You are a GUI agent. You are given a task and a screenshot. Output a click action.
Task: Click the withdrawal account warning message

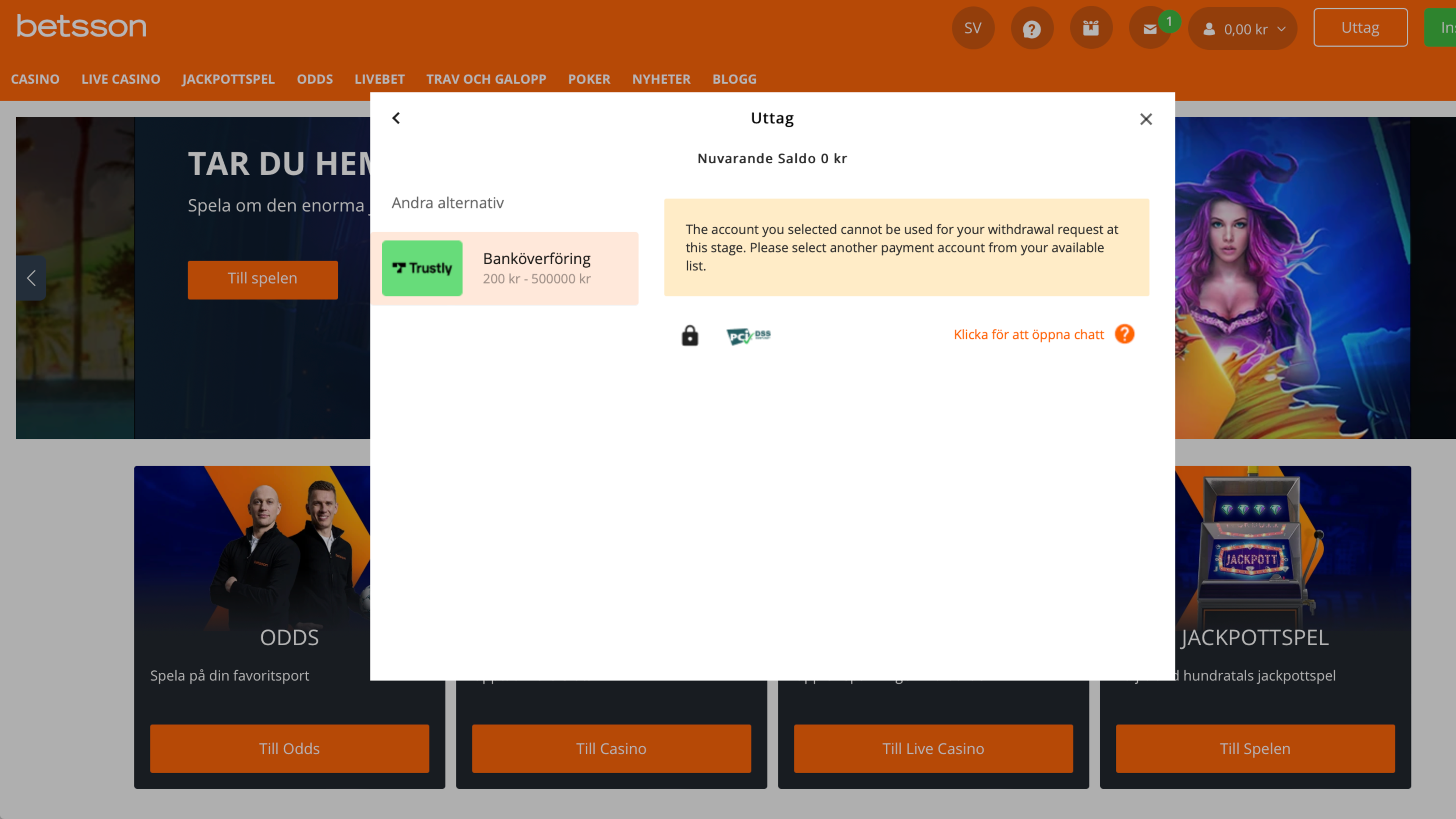[907, 248]
